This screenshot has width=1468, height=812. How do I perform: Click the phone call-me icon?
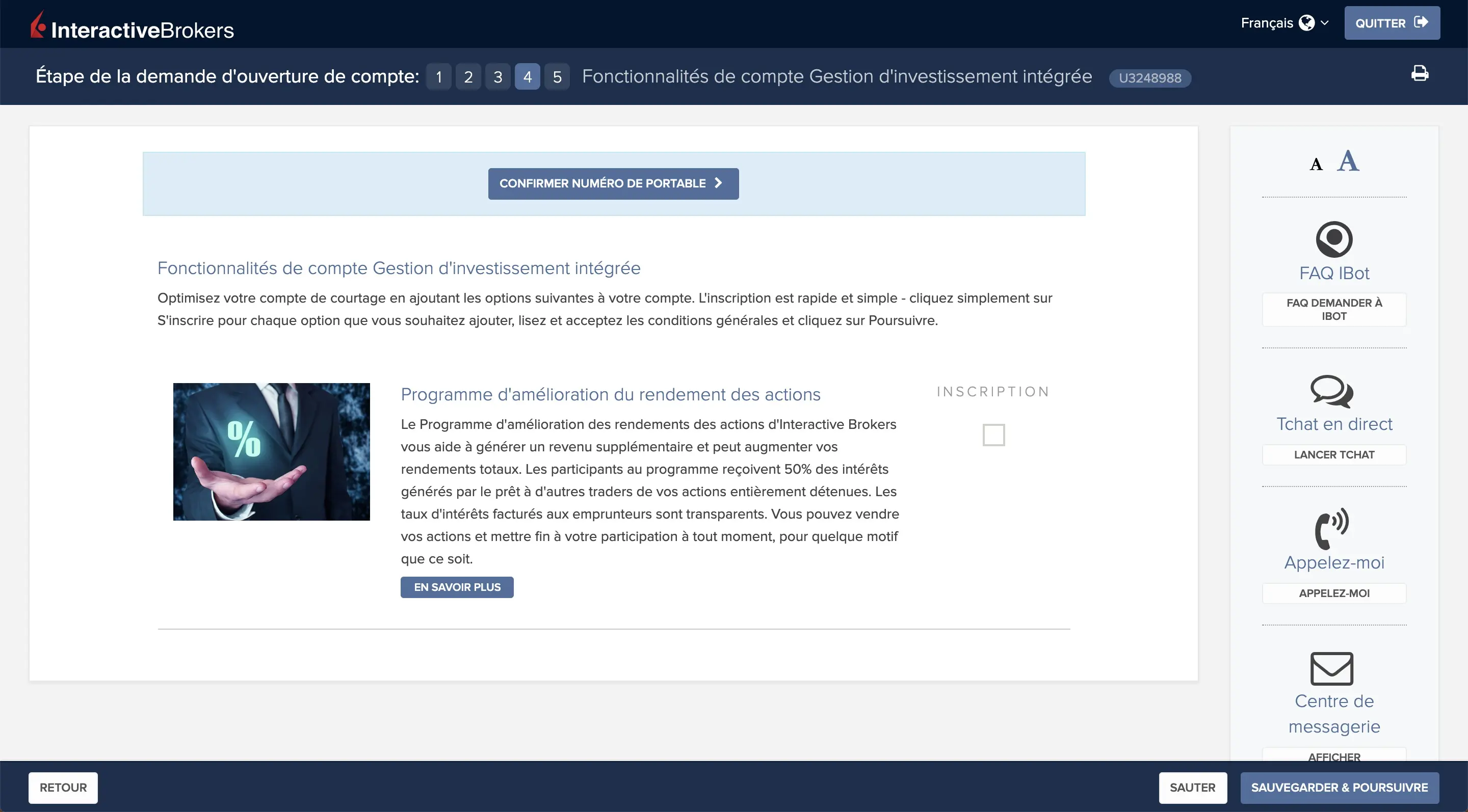pos(1332,528)
